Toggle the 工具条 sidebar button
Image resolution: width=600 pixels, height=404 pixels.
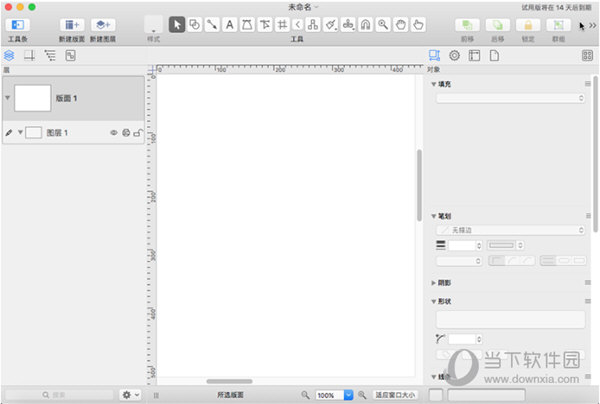pos(17,24)
